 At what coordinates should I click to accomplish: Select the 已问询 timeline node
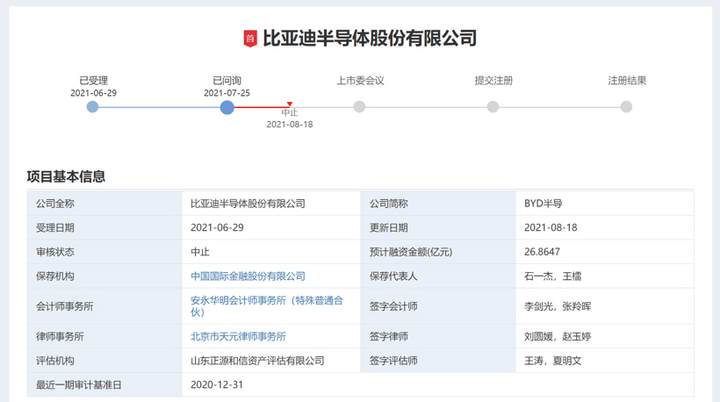coord(227,108)
